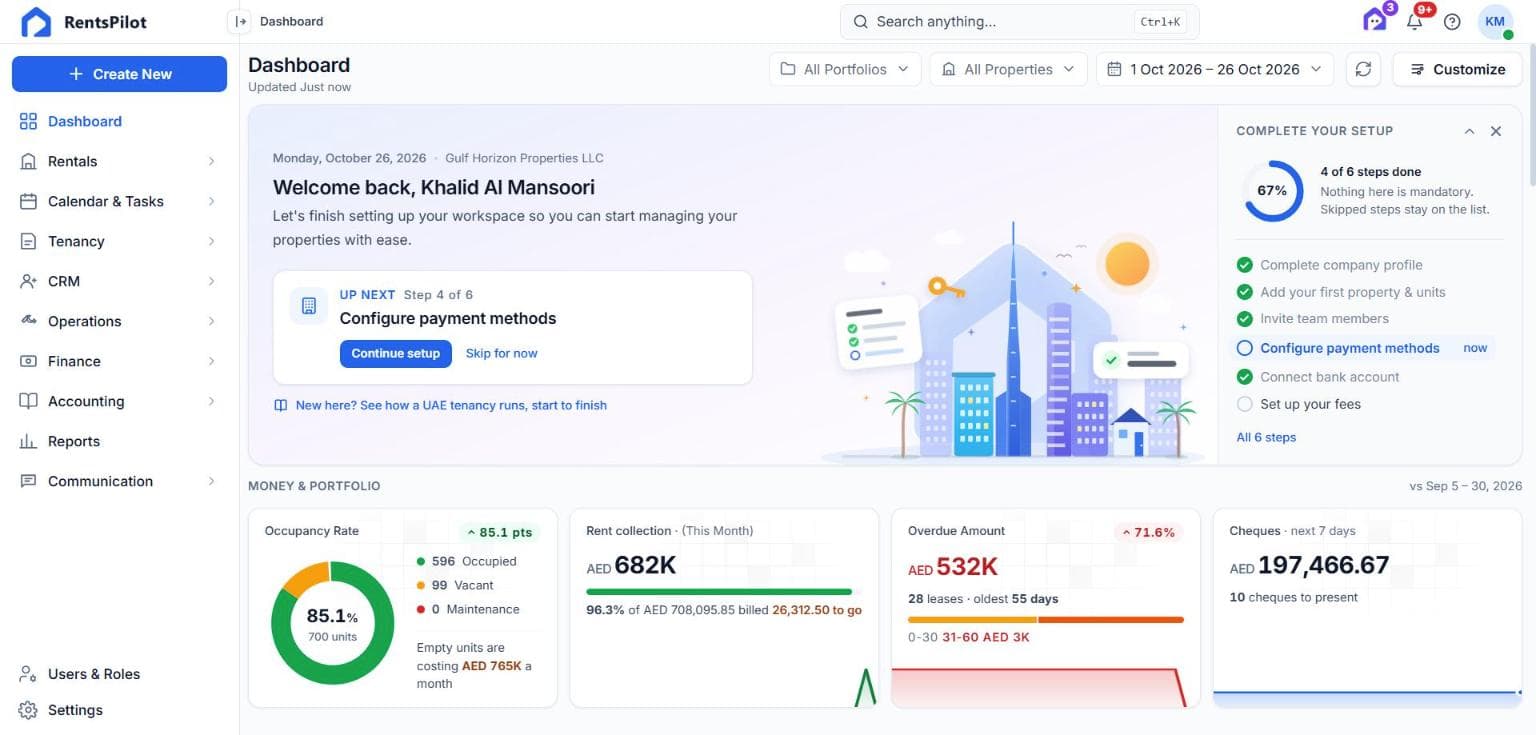The width and height of the screenshot is (1536, 735).
Task: Click the Rent collection green progress bar
Action: [719, 591]
